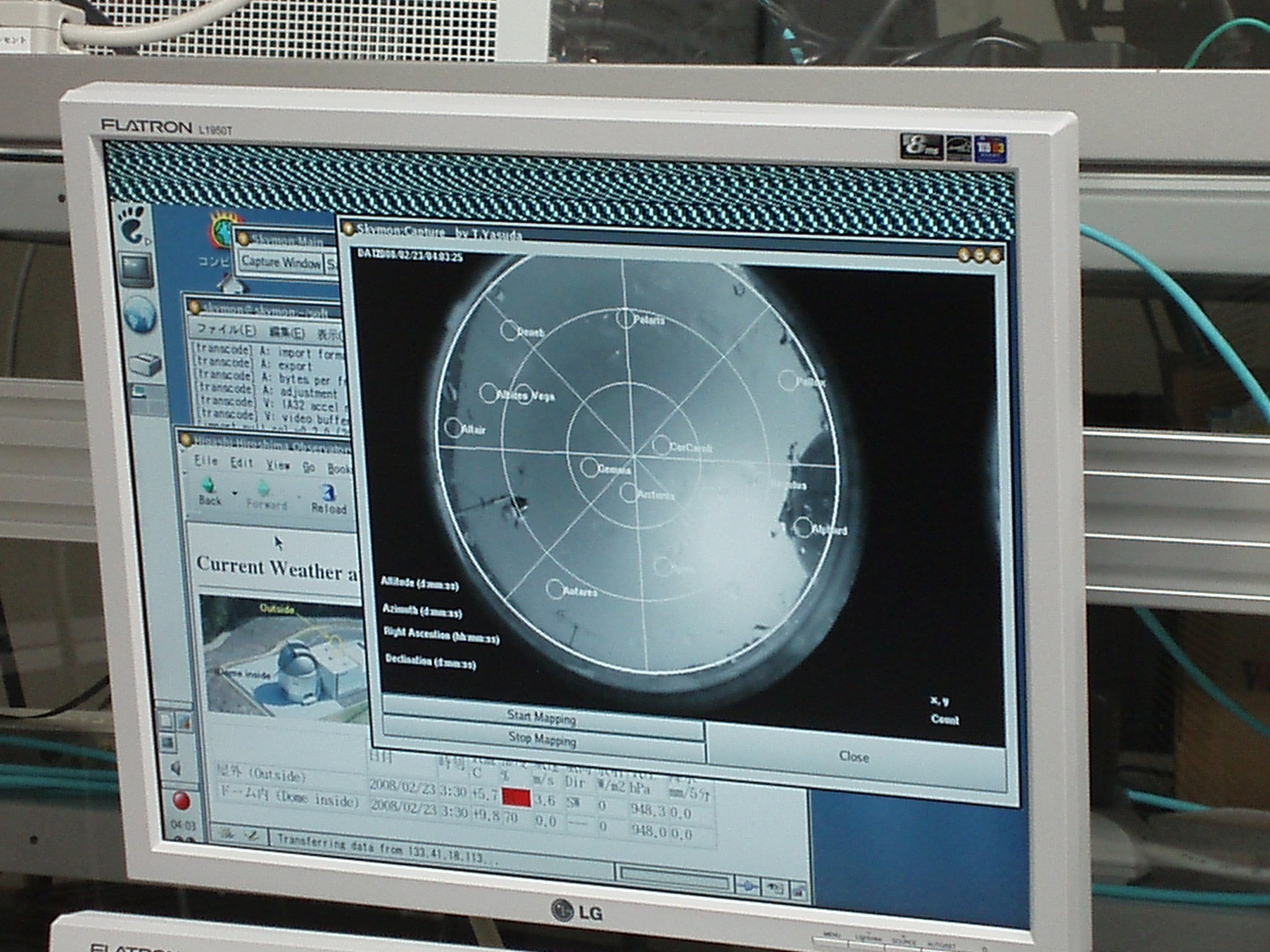Open the browser File menu
Screen dimensions: 1270x952
(x=205, y=461)
